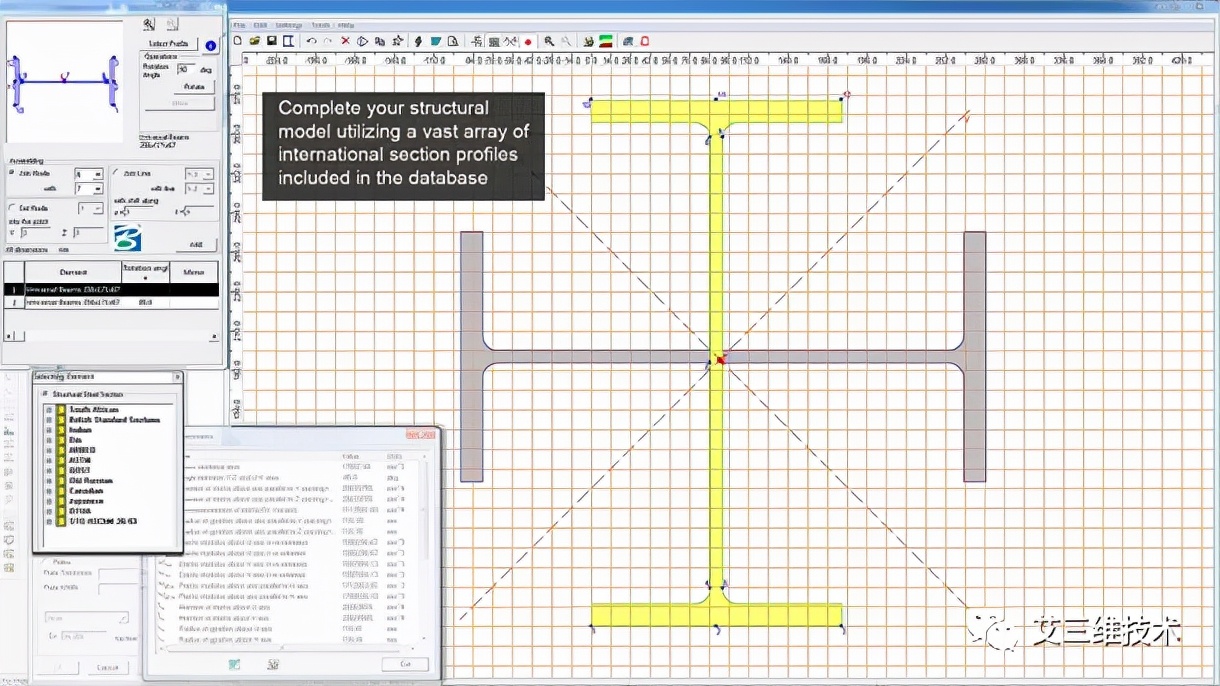Click the Rotation Angle input field
This screenshot has width=1220, height=686.
pyautogui.click(x=184, y=70)
